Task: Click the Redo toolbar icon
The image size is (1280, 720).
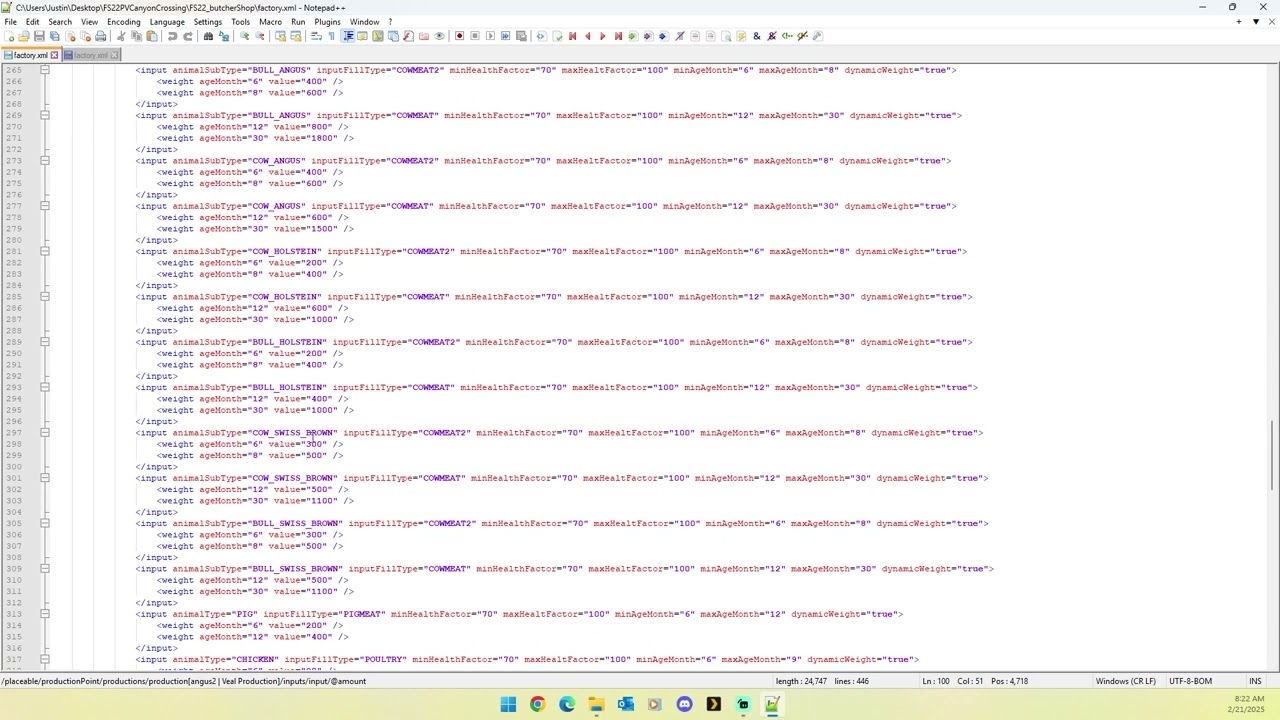Action: [187, 36]
